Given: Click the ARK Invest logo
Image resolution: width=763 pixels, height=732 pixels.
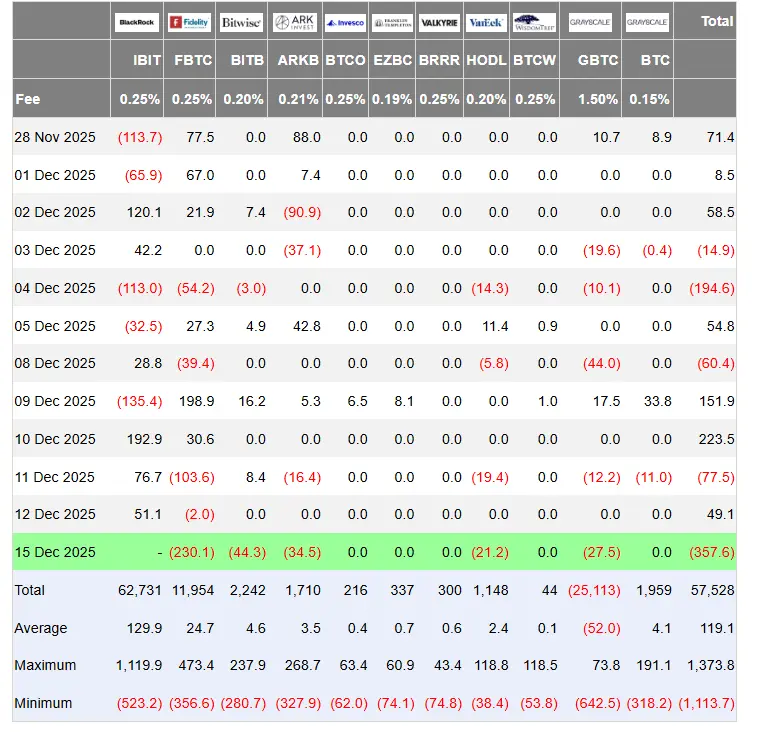Looking at the screenshot, I should point(294,22).
